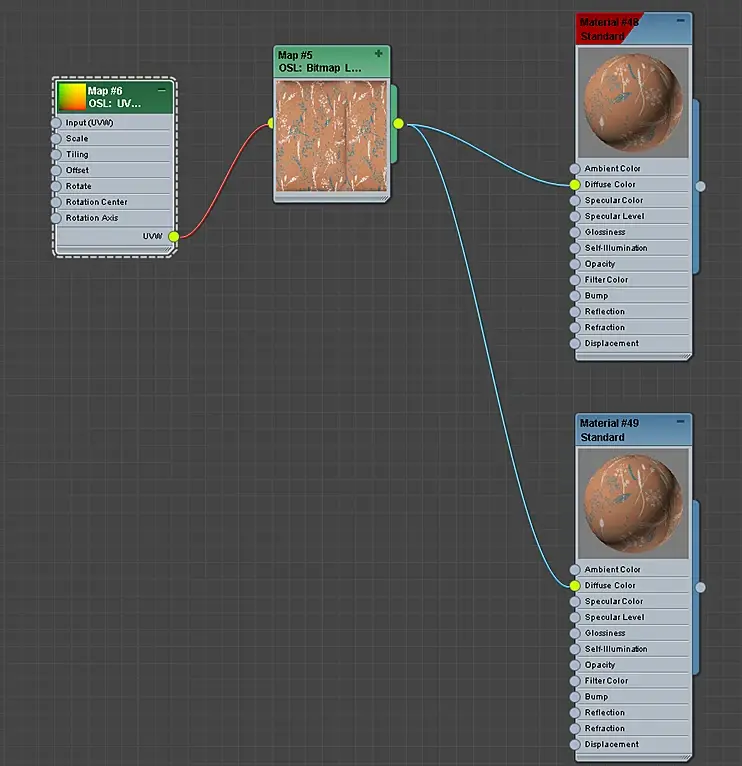Click the output socket of Material #48

point(700,186)
